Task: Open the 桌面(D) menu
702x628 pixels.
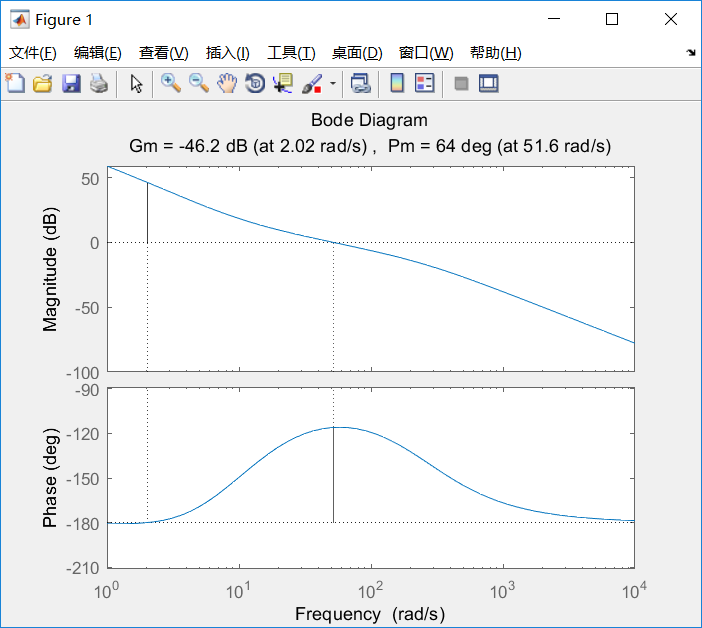Action: click(357, 53)
